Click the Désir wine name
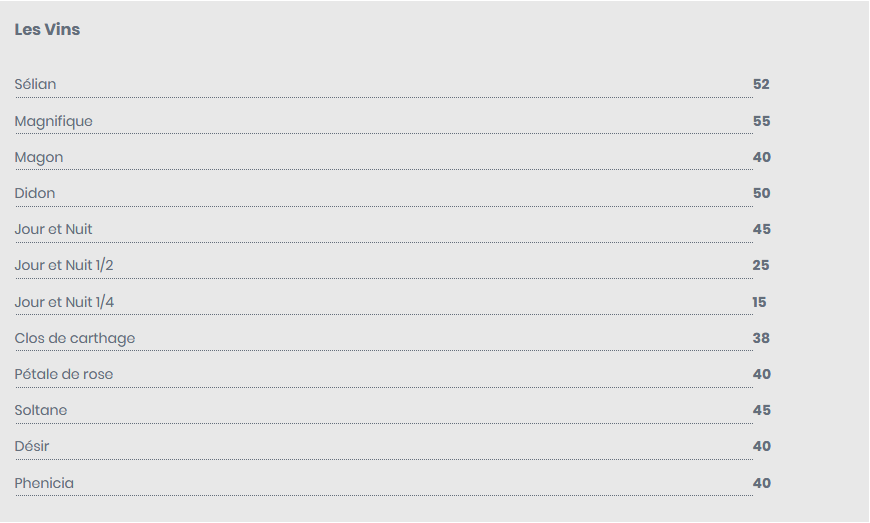 coord(32,446)
